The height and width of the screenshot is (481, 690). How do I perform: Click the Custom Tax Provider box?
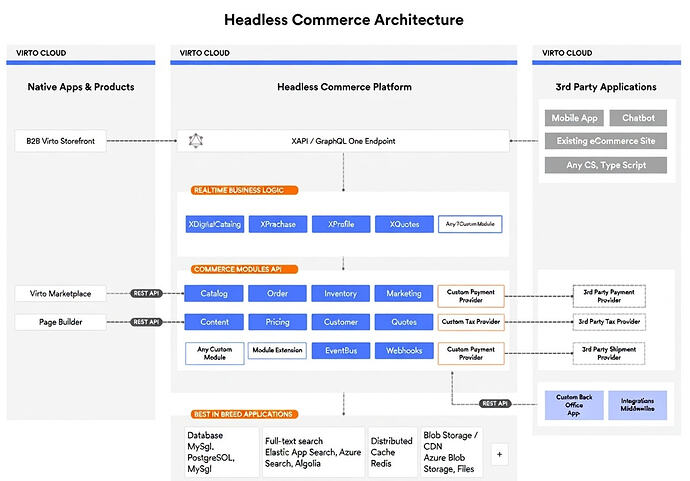coord(471,322)
